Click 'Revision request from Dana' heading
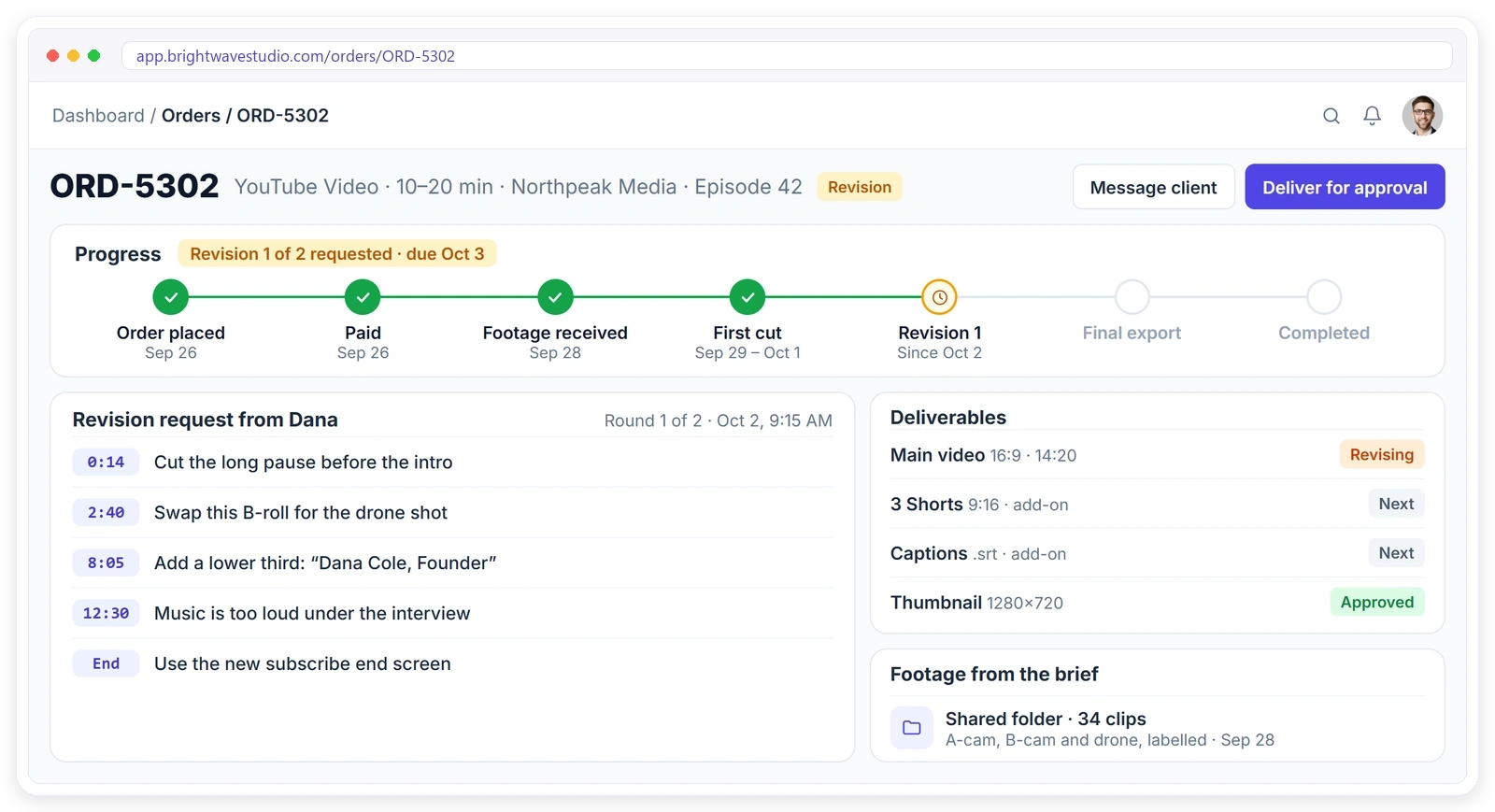This screenshot has width=1495, height=812. 206,420
